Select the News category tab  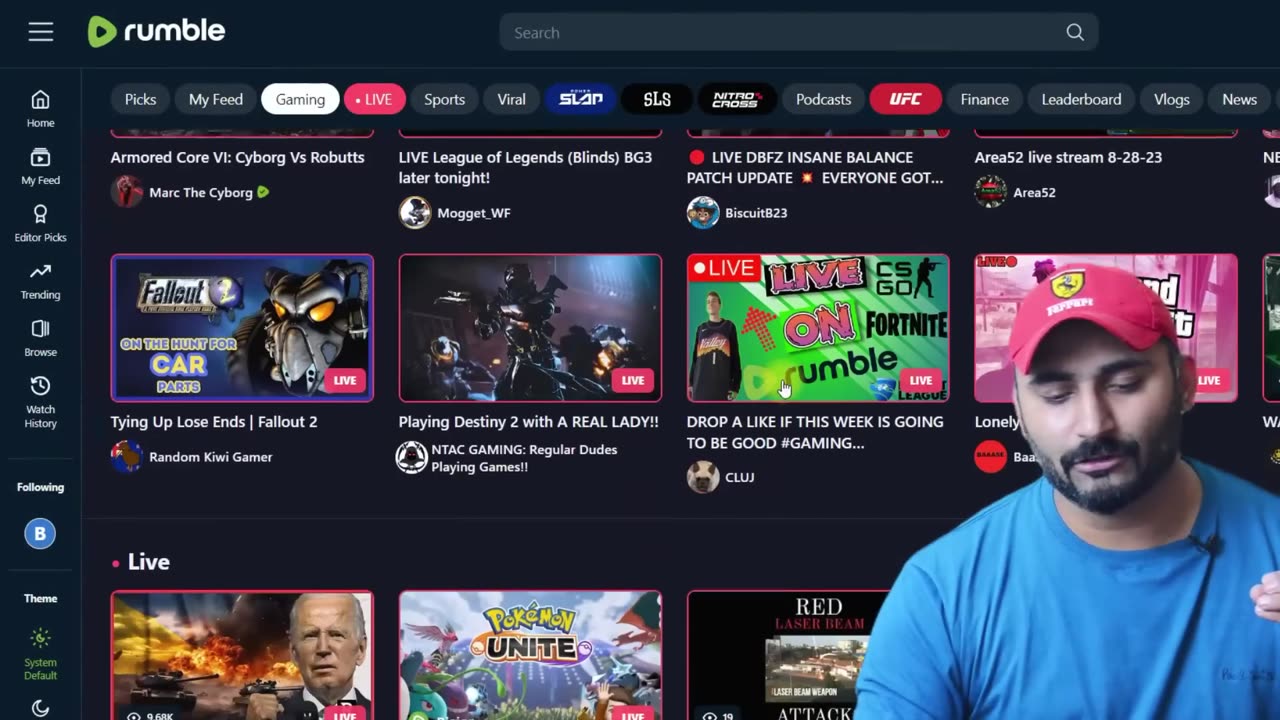1239,99
